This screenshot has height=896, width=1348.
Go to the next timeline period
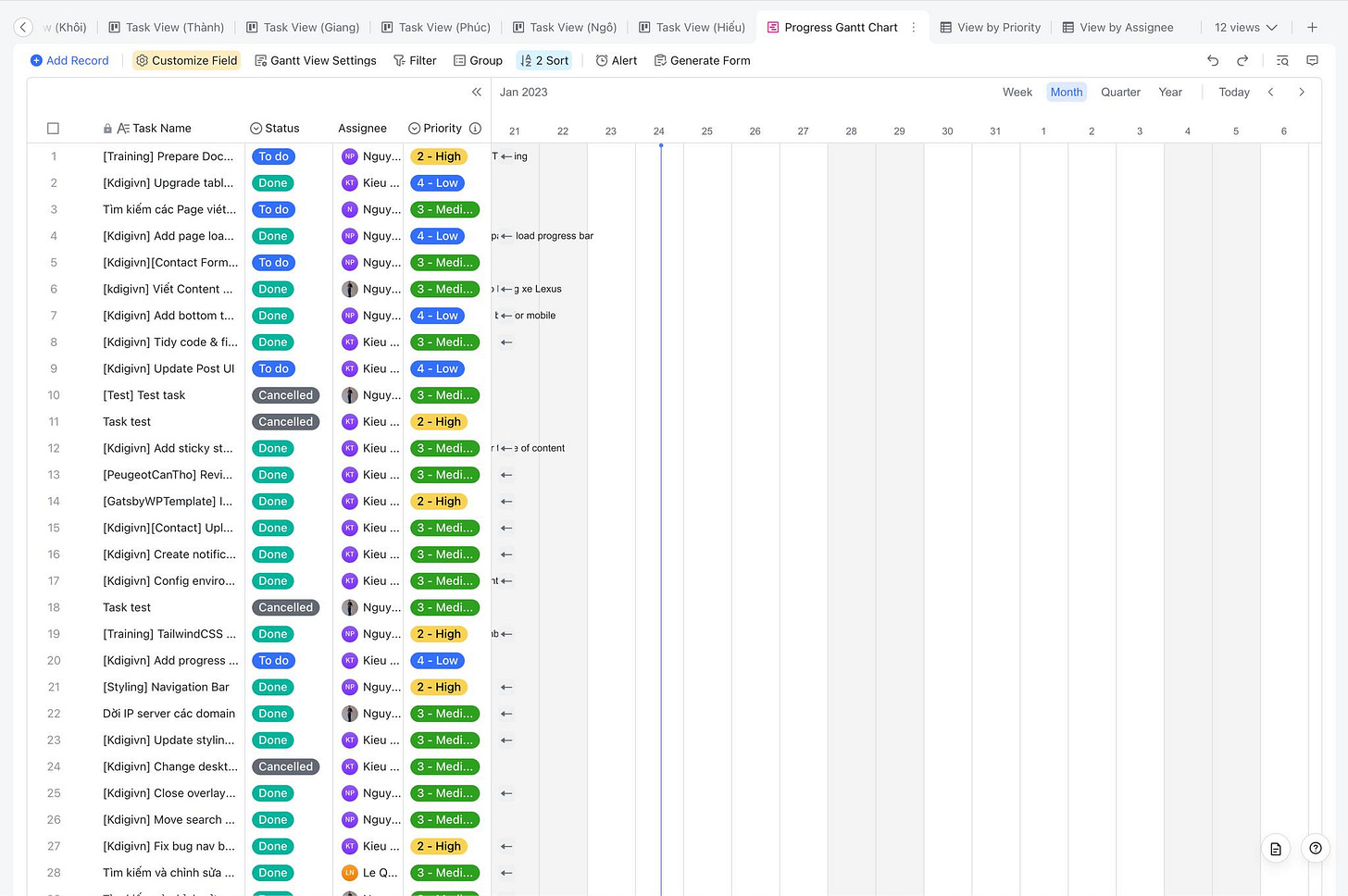[x=1302, y=92]
